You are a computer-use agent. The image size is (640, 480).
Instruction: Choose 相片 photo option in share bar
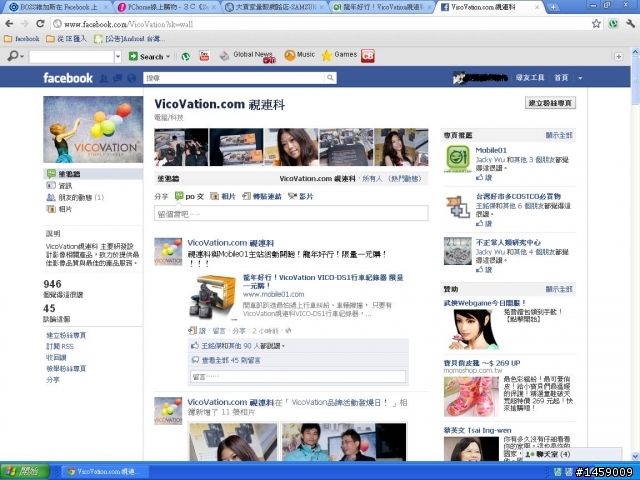[x=223, y=196]
